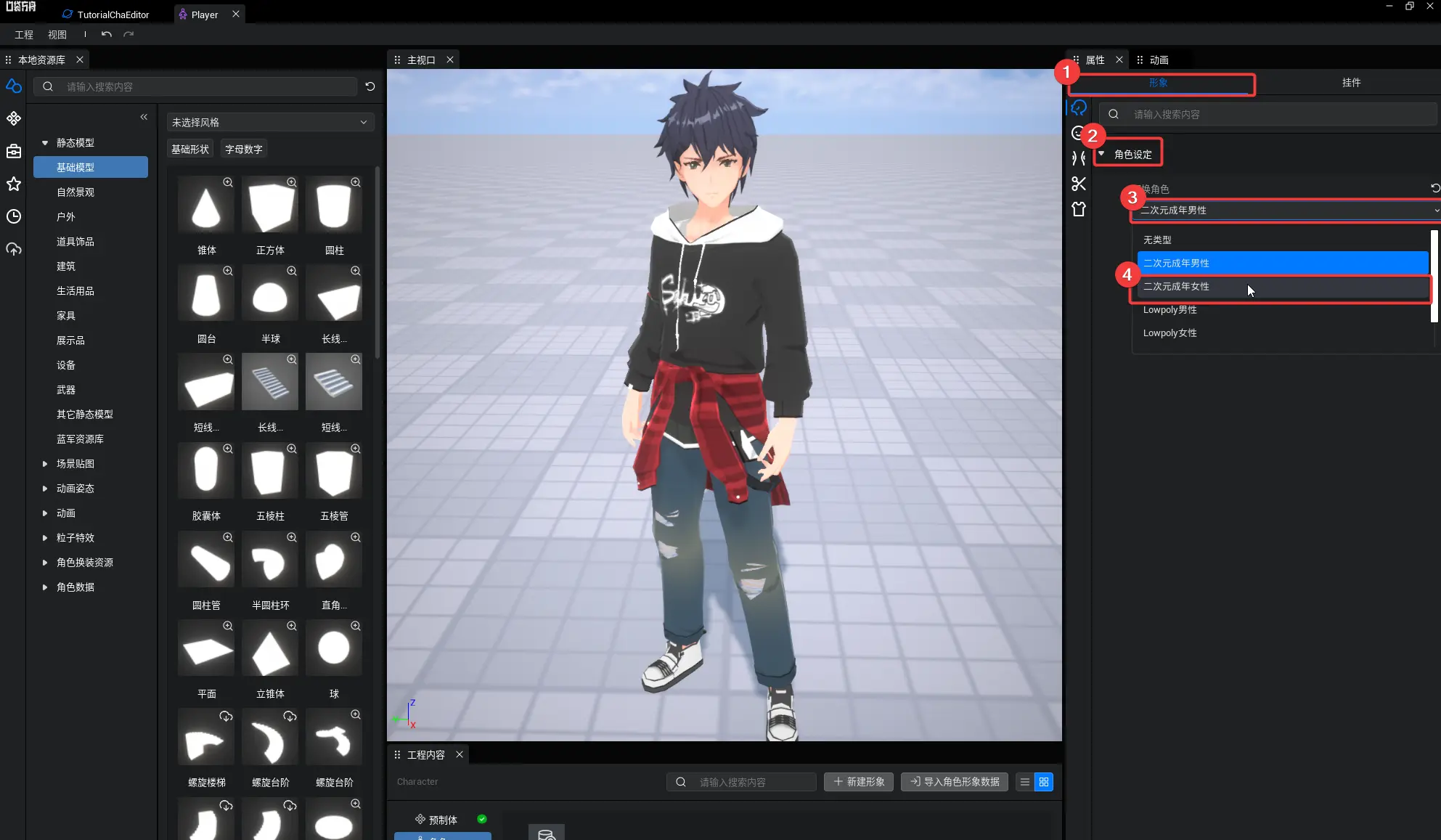This screenshot has height=840, width=1441.
Task: Click the scissors icon in the properties sidebar
Action: [x=1079, y=184]
